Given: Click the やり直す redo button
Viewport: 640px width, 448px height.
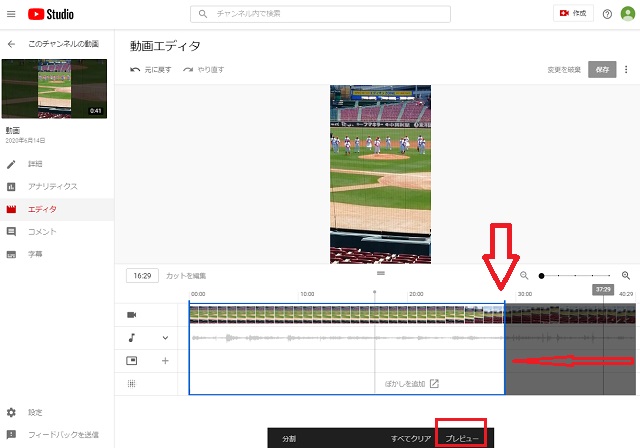Looking at the screenshot, I should tap(204, 70).
